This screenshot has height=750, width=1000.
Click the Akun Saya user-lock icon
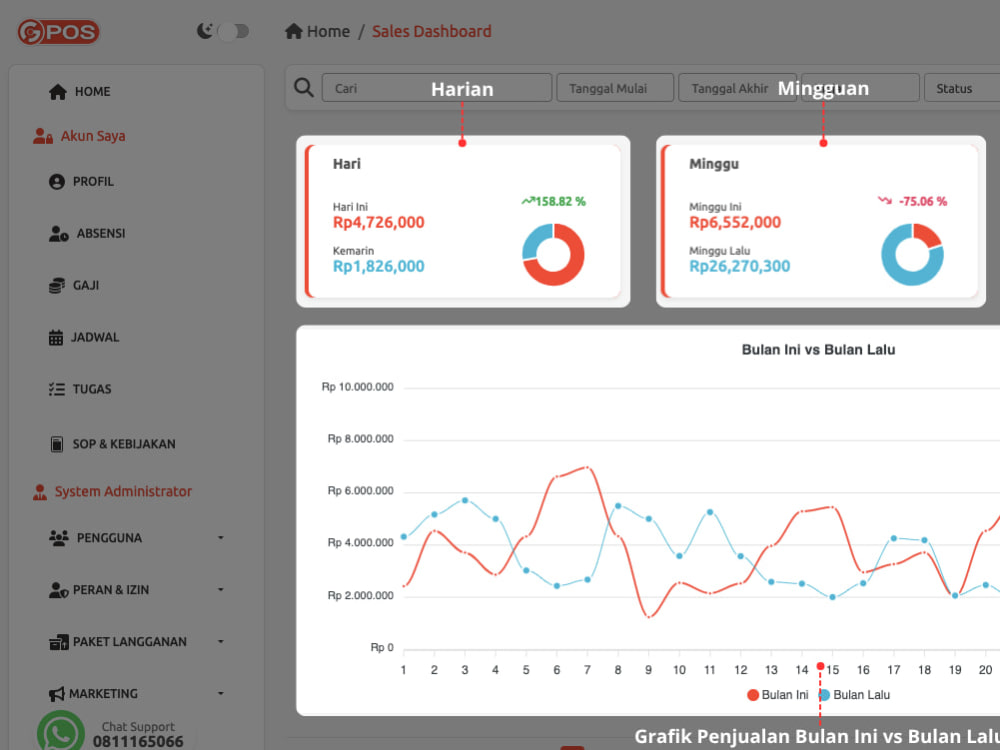point(43,136)
